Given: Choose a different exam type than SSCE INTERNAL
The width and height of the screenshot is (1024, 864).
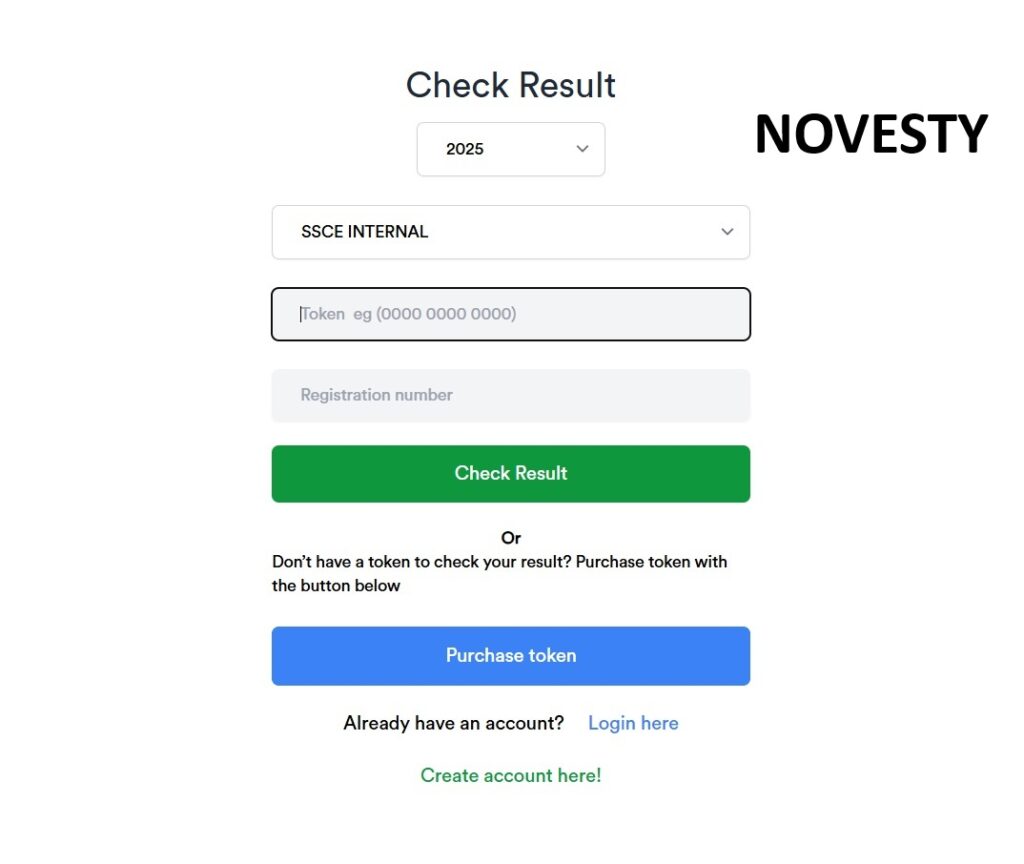Looking at the screenshot, I should click(510, 231).
